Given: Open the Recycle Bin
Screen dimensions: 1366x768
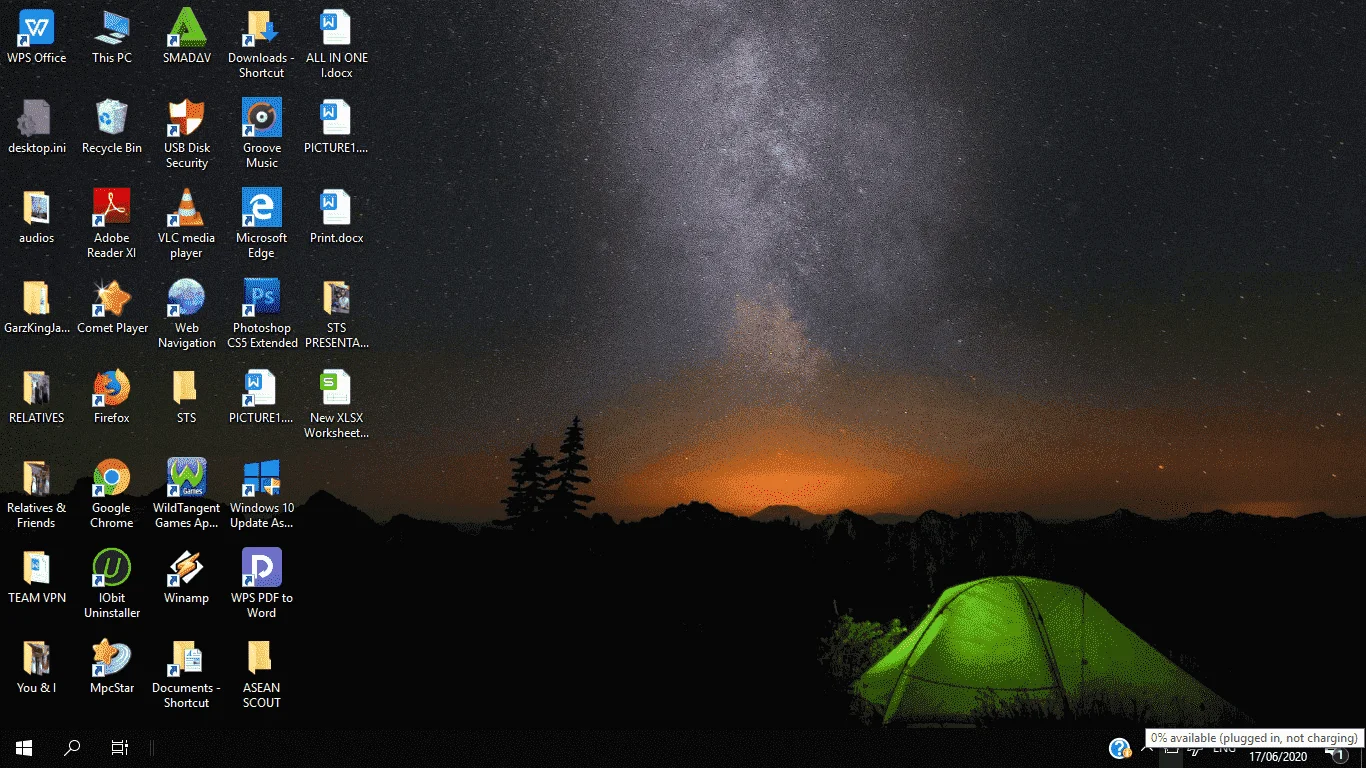Looking at the screenshot, I should point(112,127).
